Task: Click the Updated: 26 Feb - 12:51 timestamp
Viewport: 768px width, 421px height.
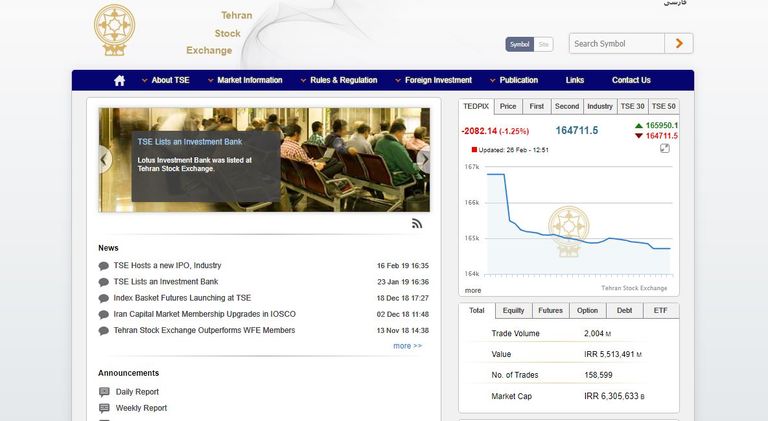Action: (x=513, y=150)
